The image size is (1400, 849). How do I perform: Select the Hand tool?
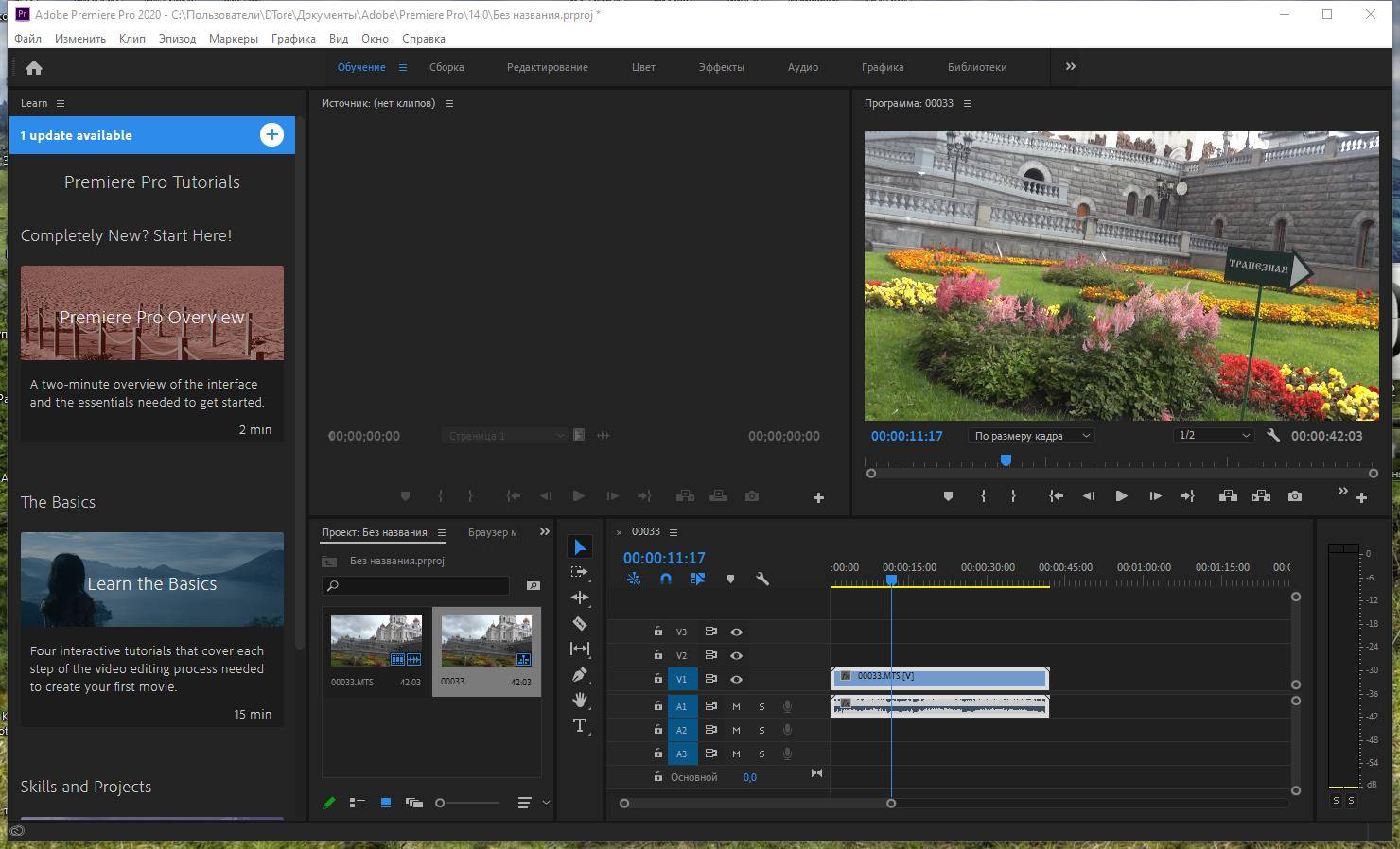click(580, 700)
